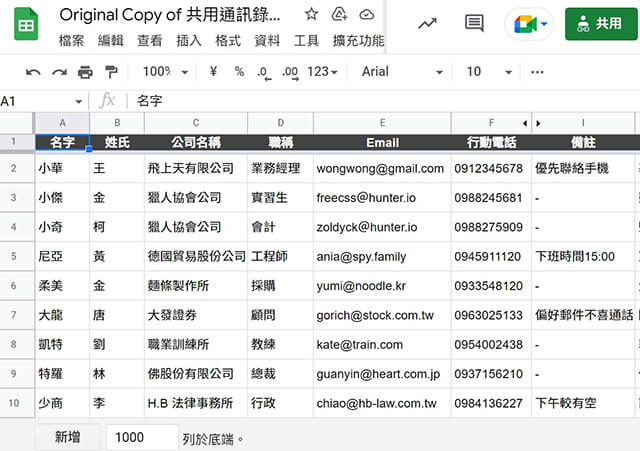Image resolution: width=640 pixels, height=451 pixels.
Task: Click the formula bar showing 名字
Action: click(x=384, y=101)
